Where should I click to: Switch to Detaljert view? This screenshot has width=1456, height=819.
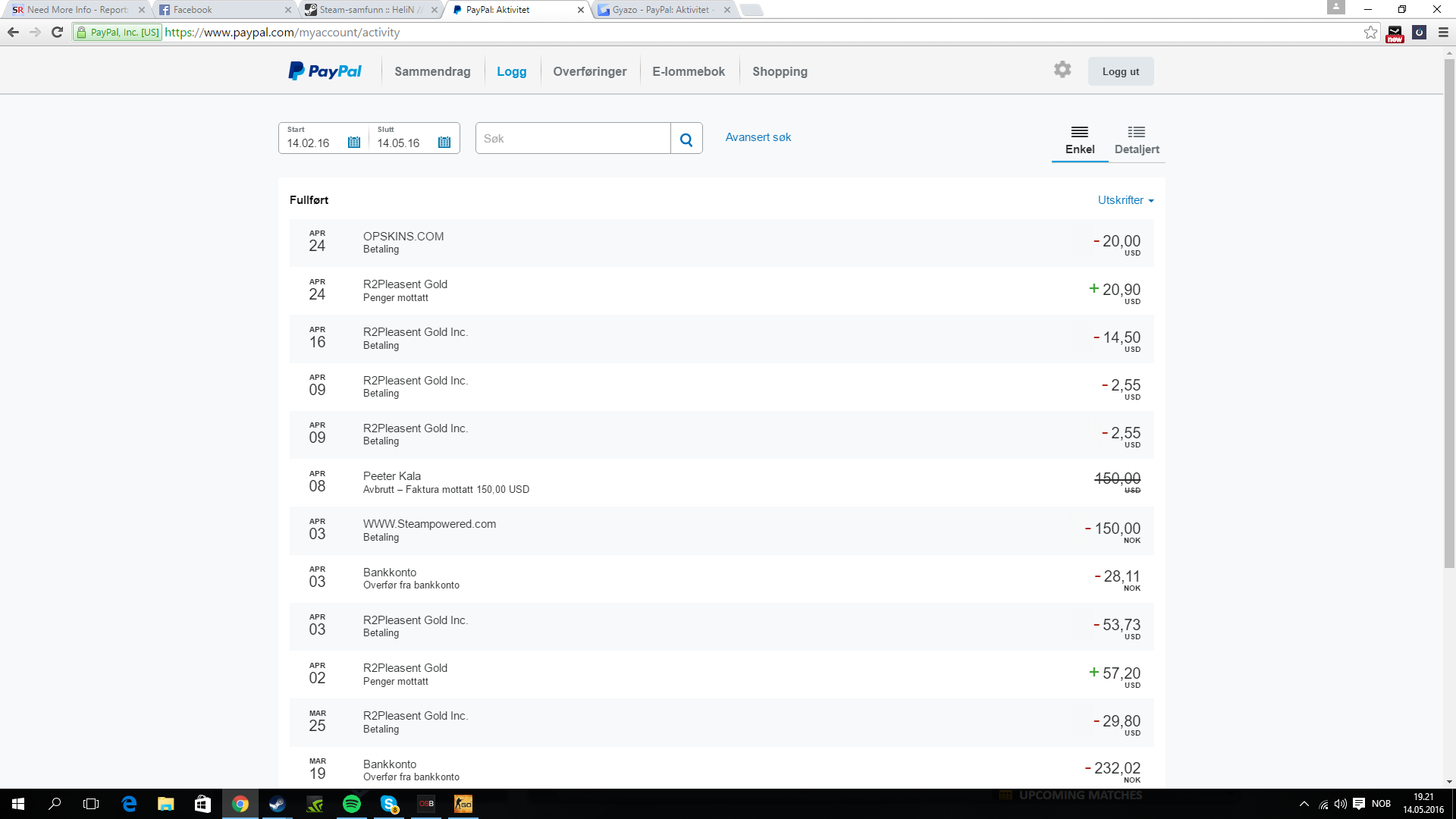pyautogui.click(x=1136, y=140)
